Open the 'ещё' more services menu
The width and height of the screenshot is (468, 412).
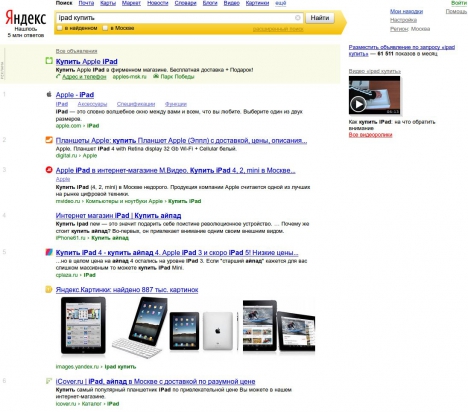pyautogui.click(x=280, y=3)
